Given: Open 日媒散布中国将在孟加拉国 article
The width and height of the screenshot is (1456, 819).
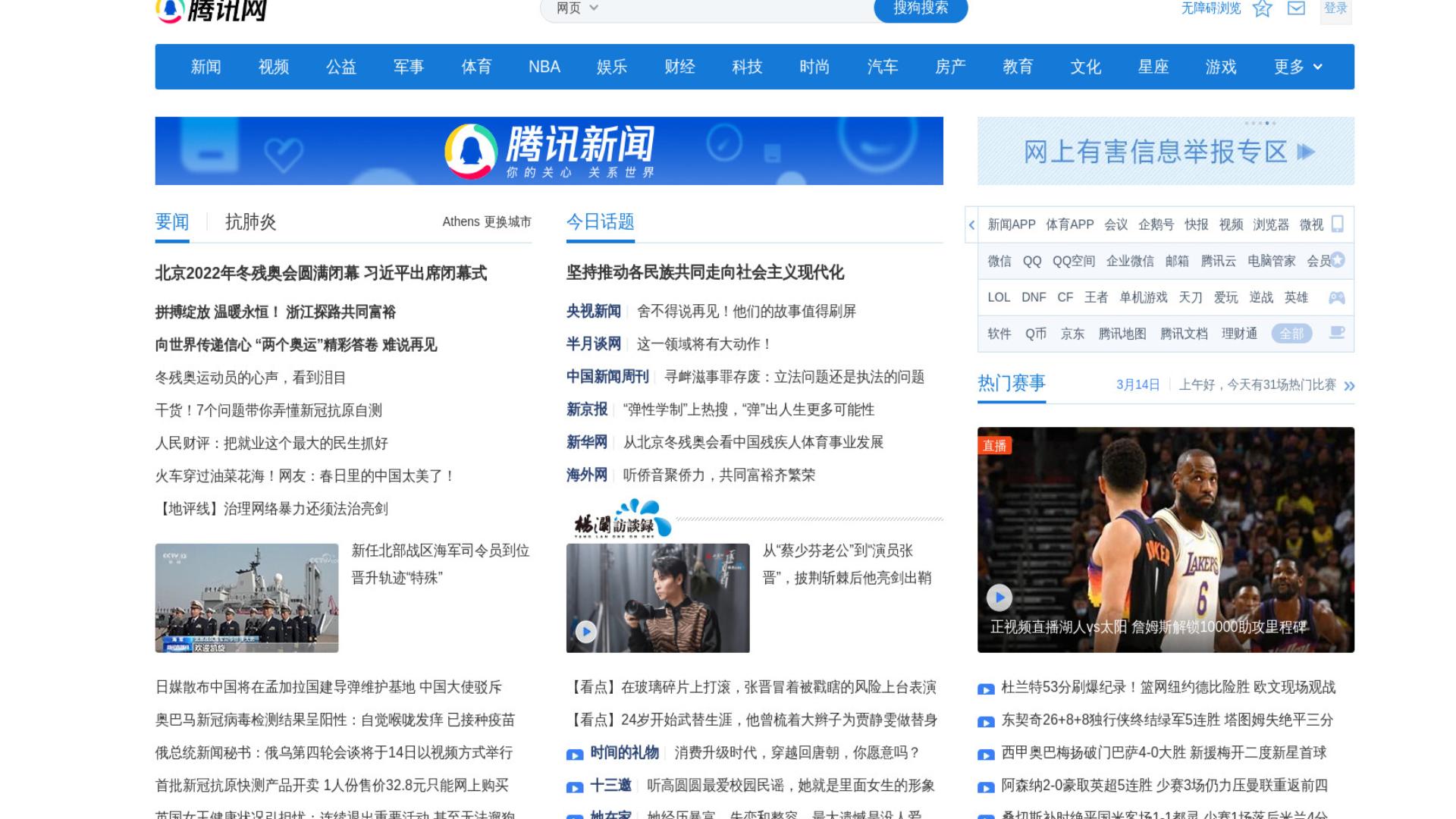Looking at the screenshot, I should pos(328,687).
